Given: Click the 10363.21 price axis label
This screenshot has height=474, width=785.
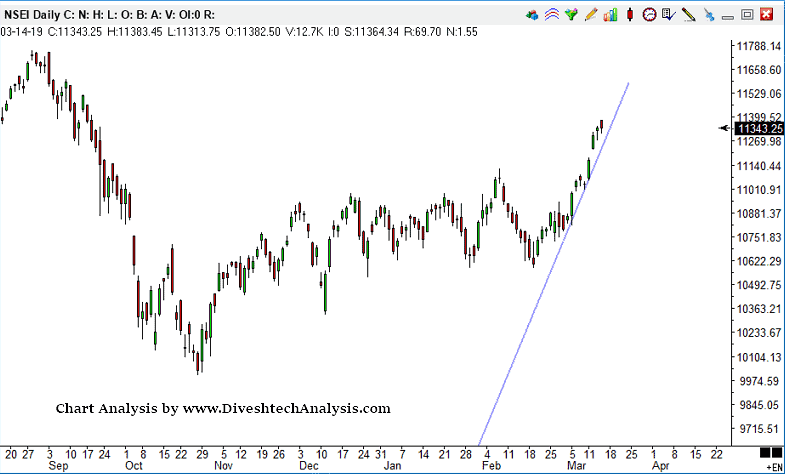Looking at the screenshot, I should pos(759,309).
